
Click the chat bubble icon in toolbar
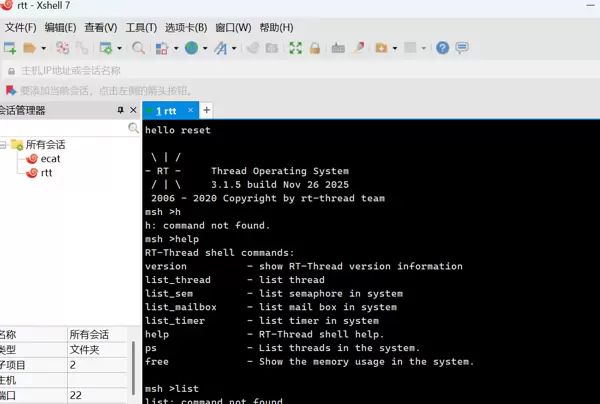[x=461, y=48]
